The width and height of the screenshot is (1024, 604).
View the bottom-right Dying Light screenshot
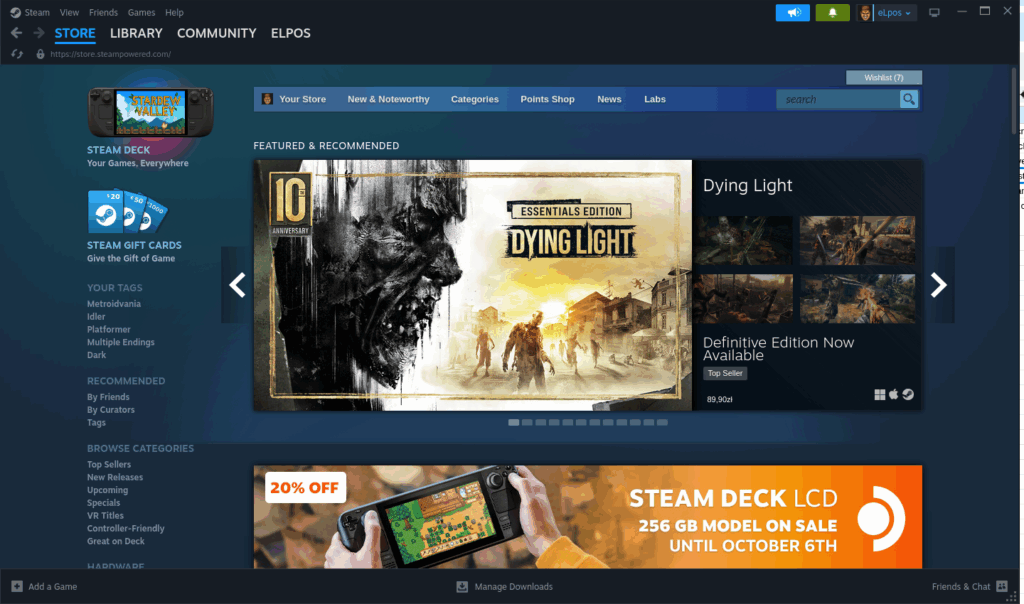pos(857,298)
